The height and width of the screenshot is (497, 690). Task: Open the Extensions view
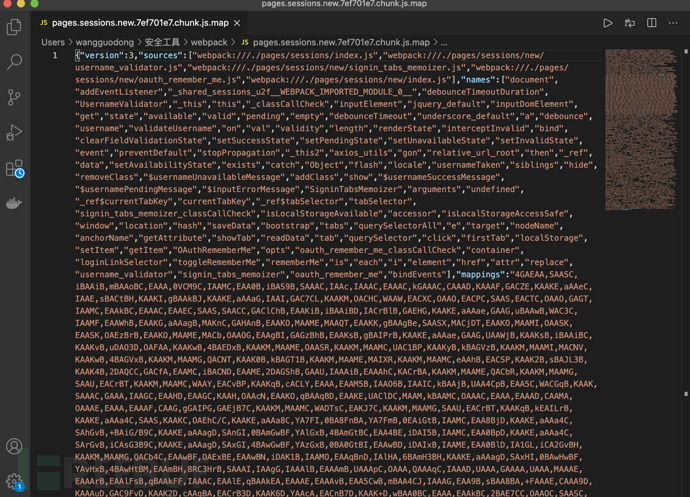click(14, 168)
